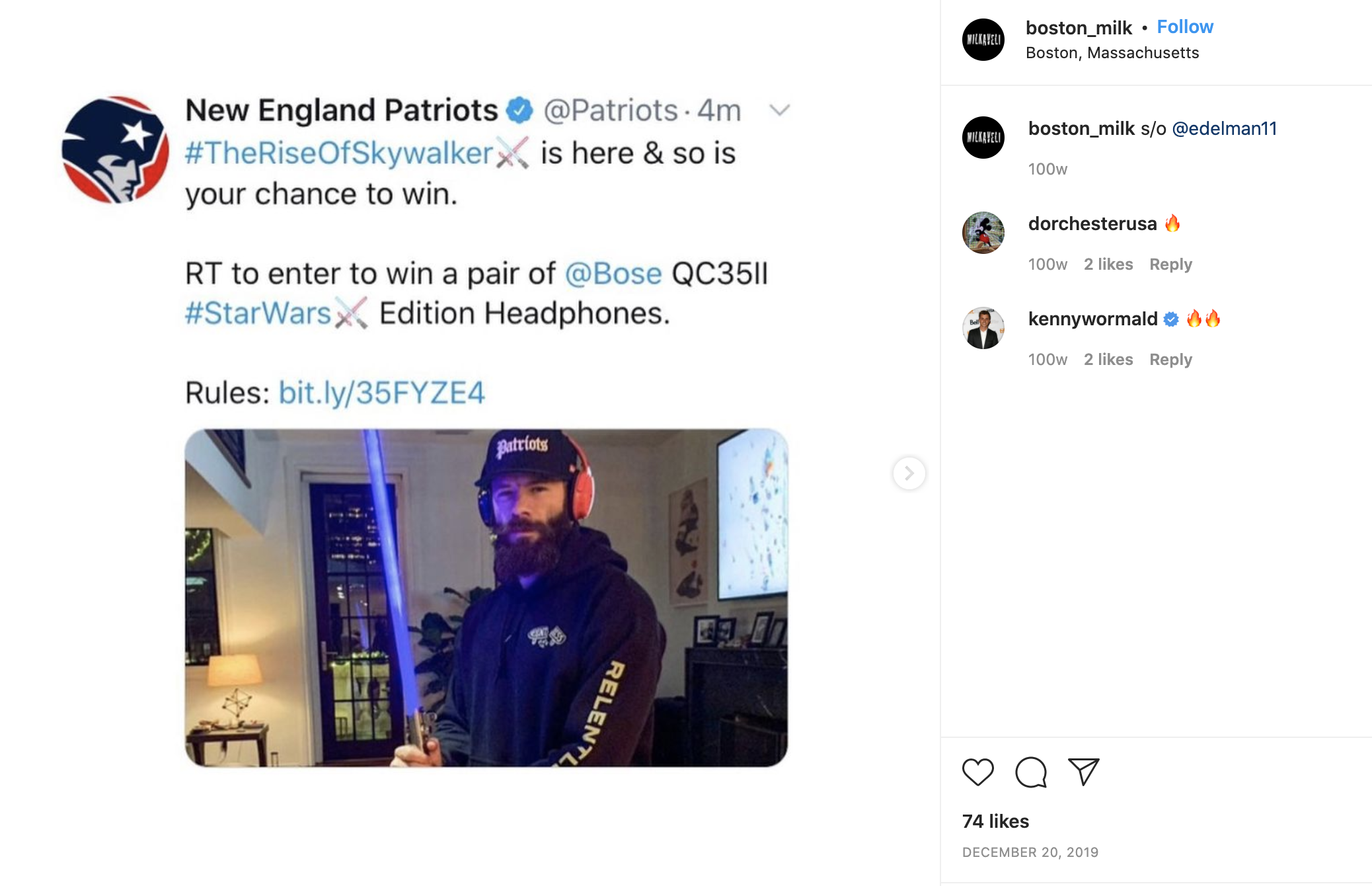Expand the tweet options chevron

tap(780, 110)
